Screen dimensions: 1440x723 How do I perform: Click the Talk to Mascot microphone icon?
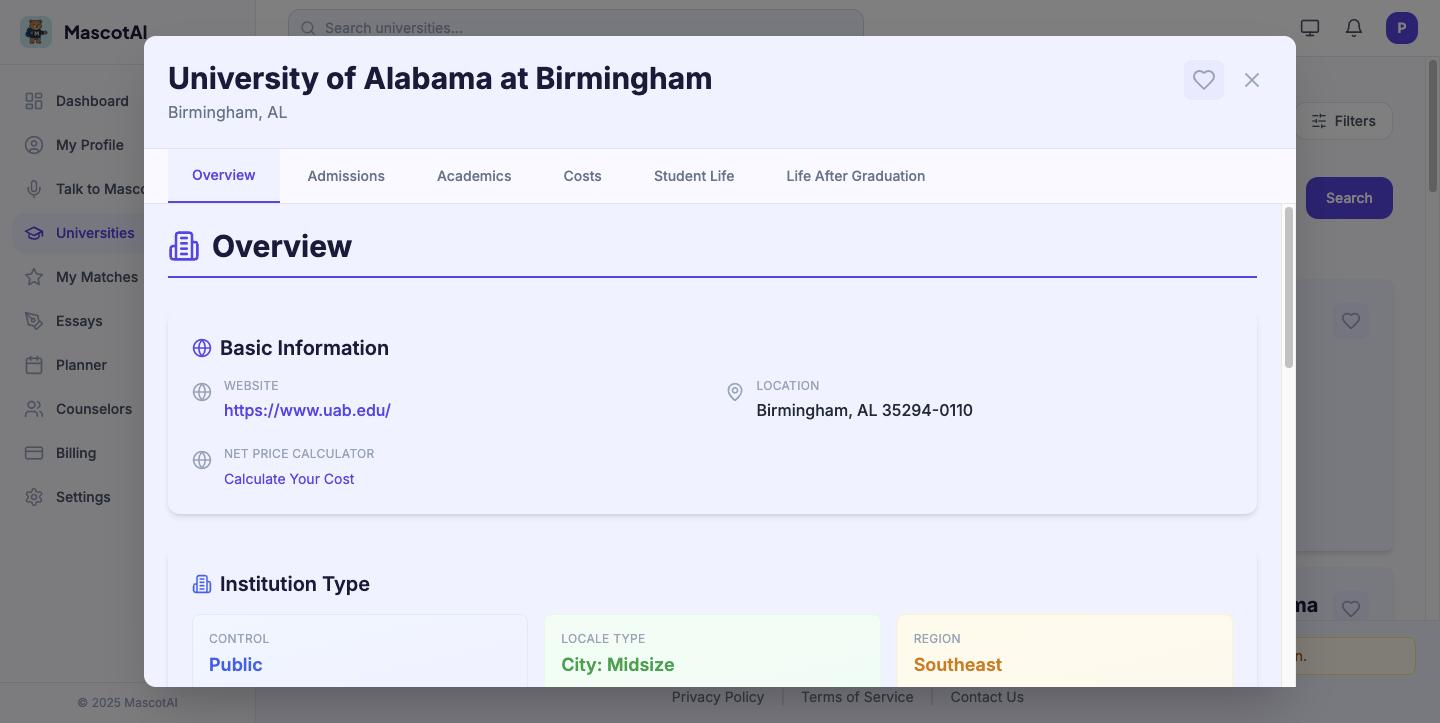(x=34, y=189)
